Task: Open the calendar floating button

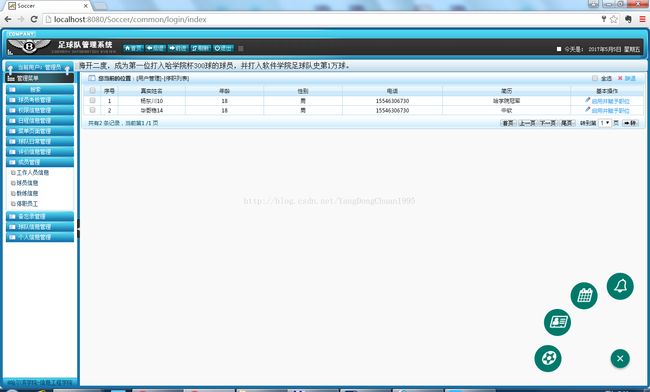Action: (584, 295)
